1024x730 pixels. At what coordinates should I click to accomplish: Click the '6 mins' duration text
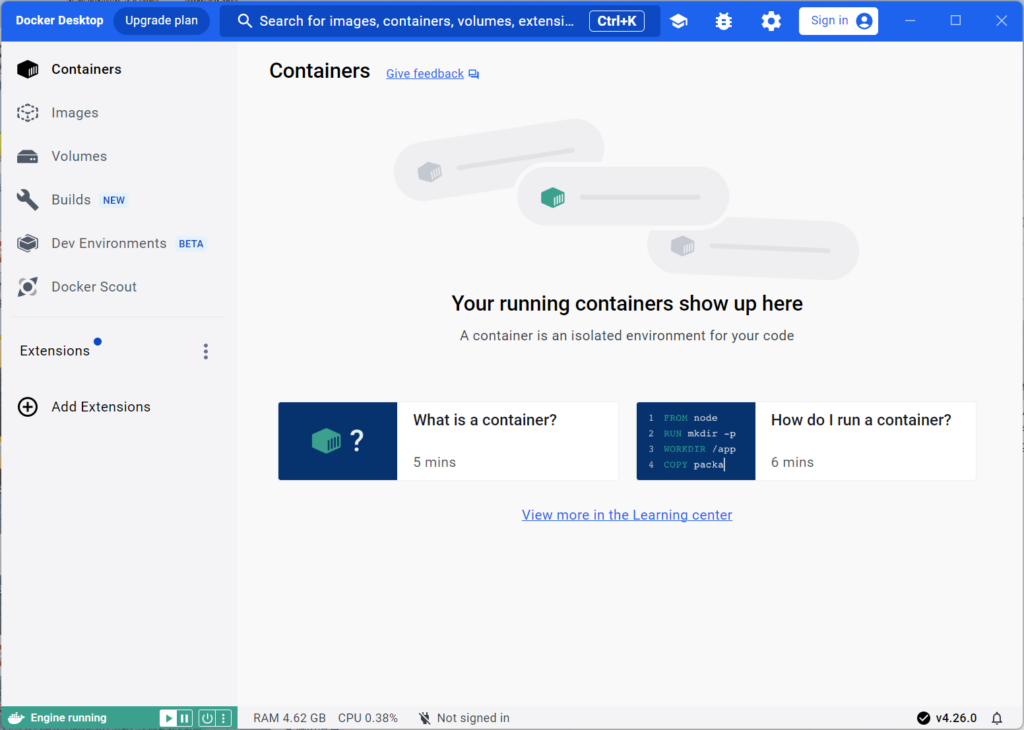pyautogui.click(x=792, y=462)
